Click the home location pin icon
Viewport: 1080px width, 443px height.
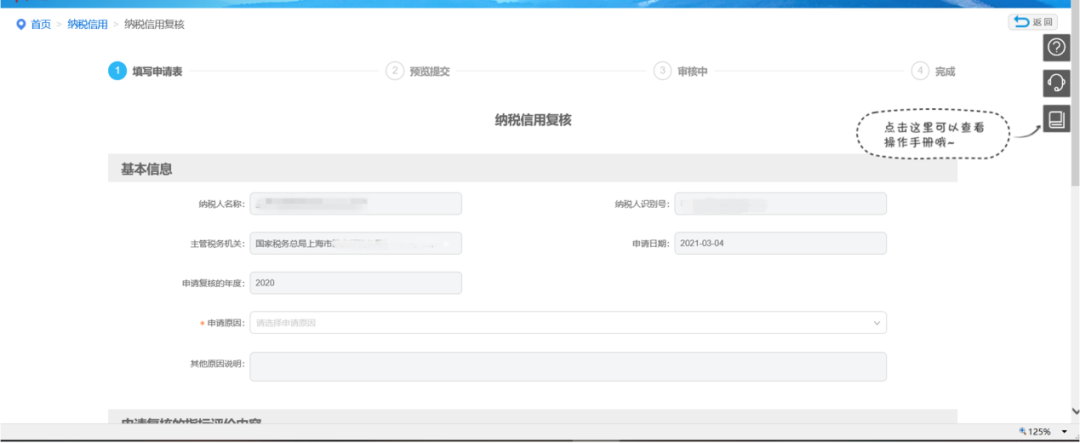20,24
